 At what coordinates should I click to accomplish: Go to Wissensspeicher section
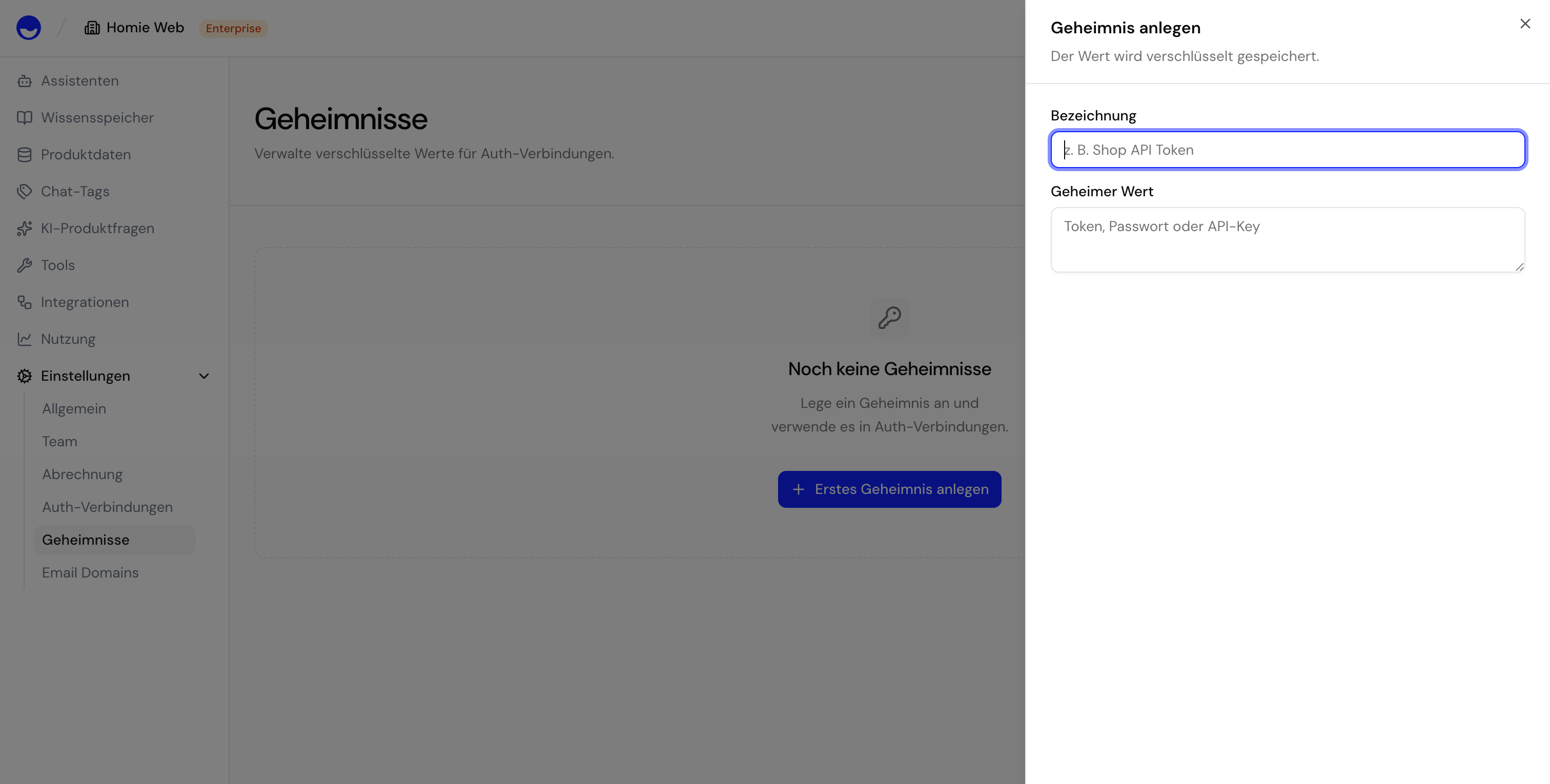click(97, 117)
